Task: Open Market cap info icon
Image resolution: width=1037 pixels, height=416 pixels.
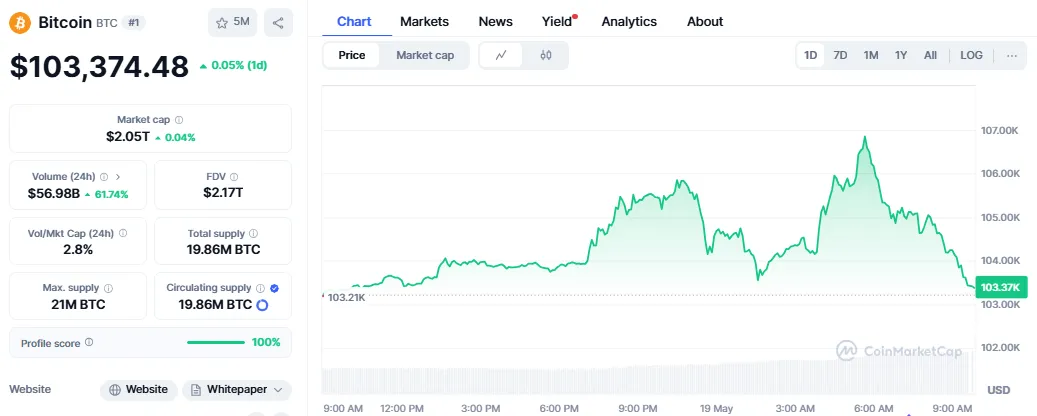Action: 179,120
